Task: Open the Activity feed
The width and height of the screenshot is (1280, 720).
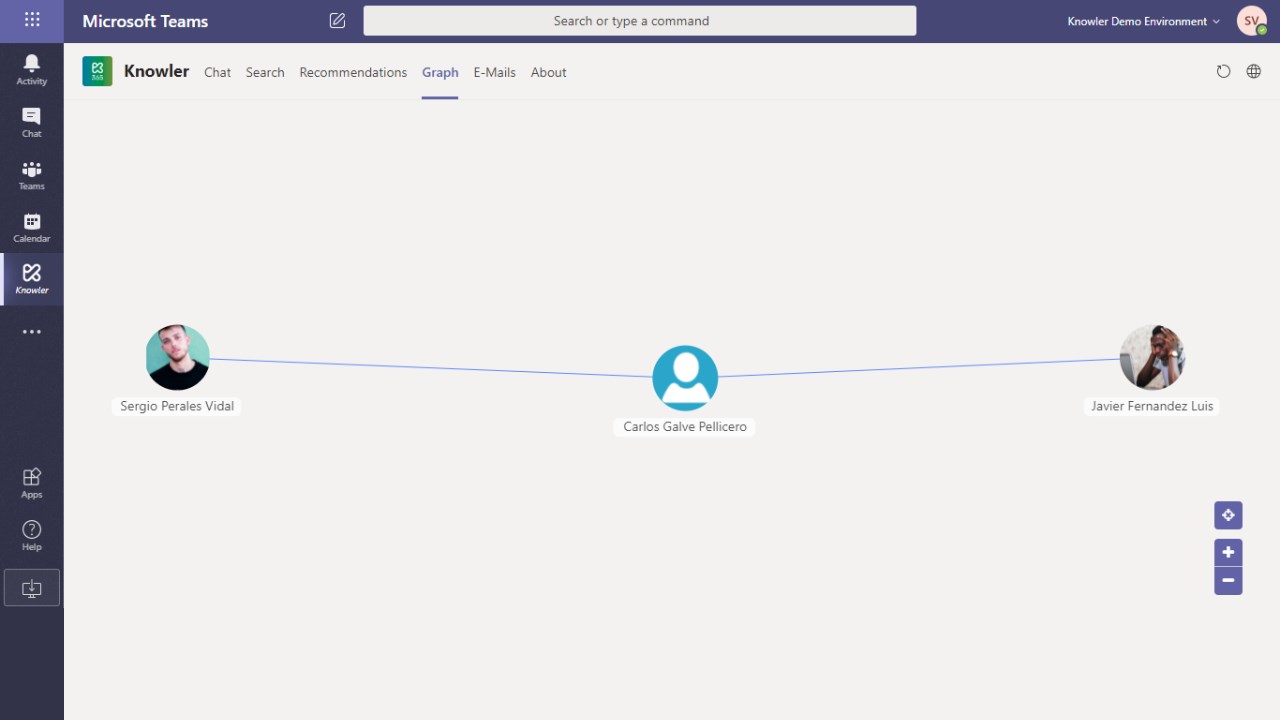Action: pos(32,69)
